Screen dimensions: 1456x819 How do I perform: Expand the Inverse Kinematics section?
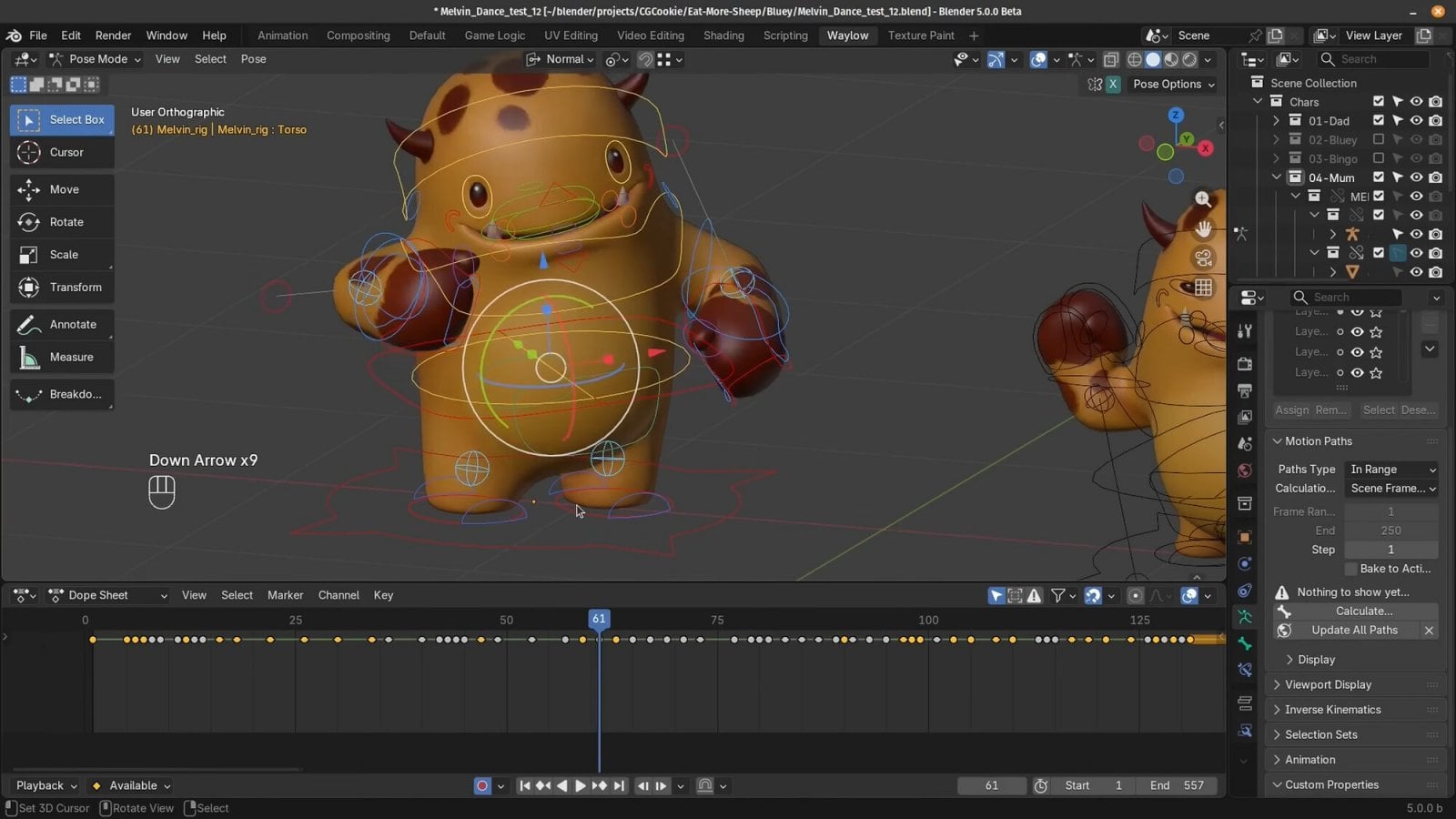point(1332,709)
